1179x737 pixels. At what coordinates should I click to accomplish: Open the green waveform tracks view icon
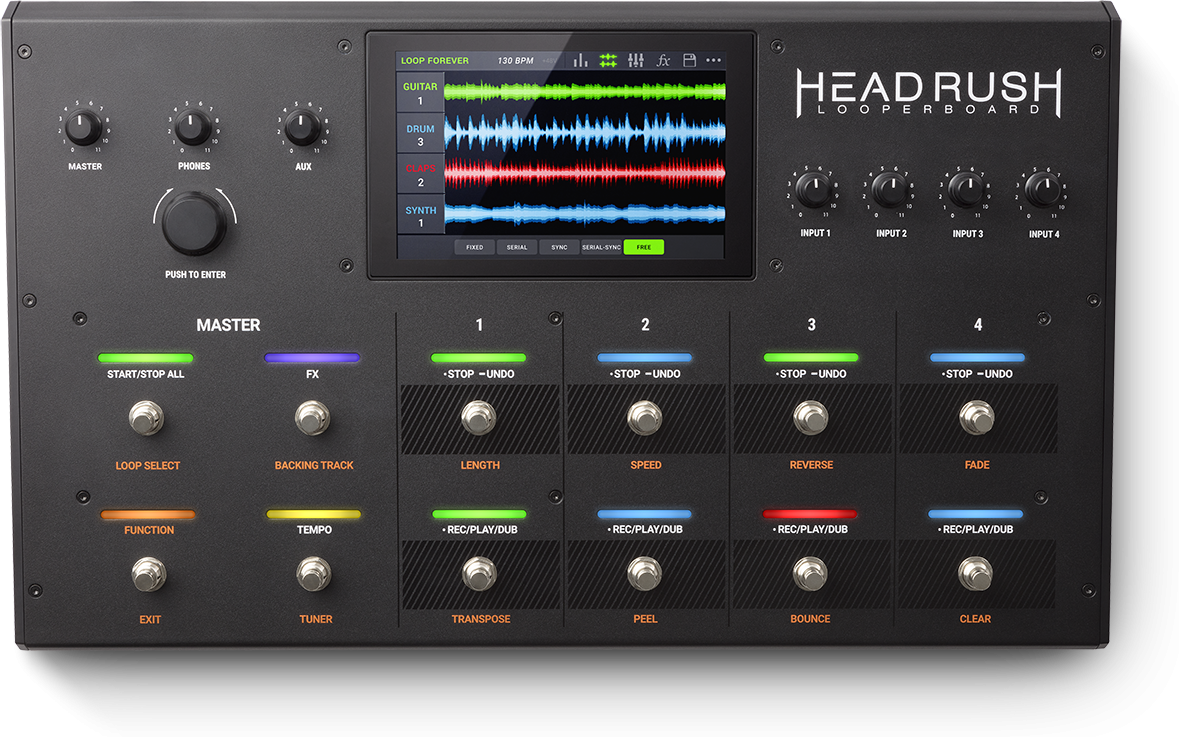[608, 61]
